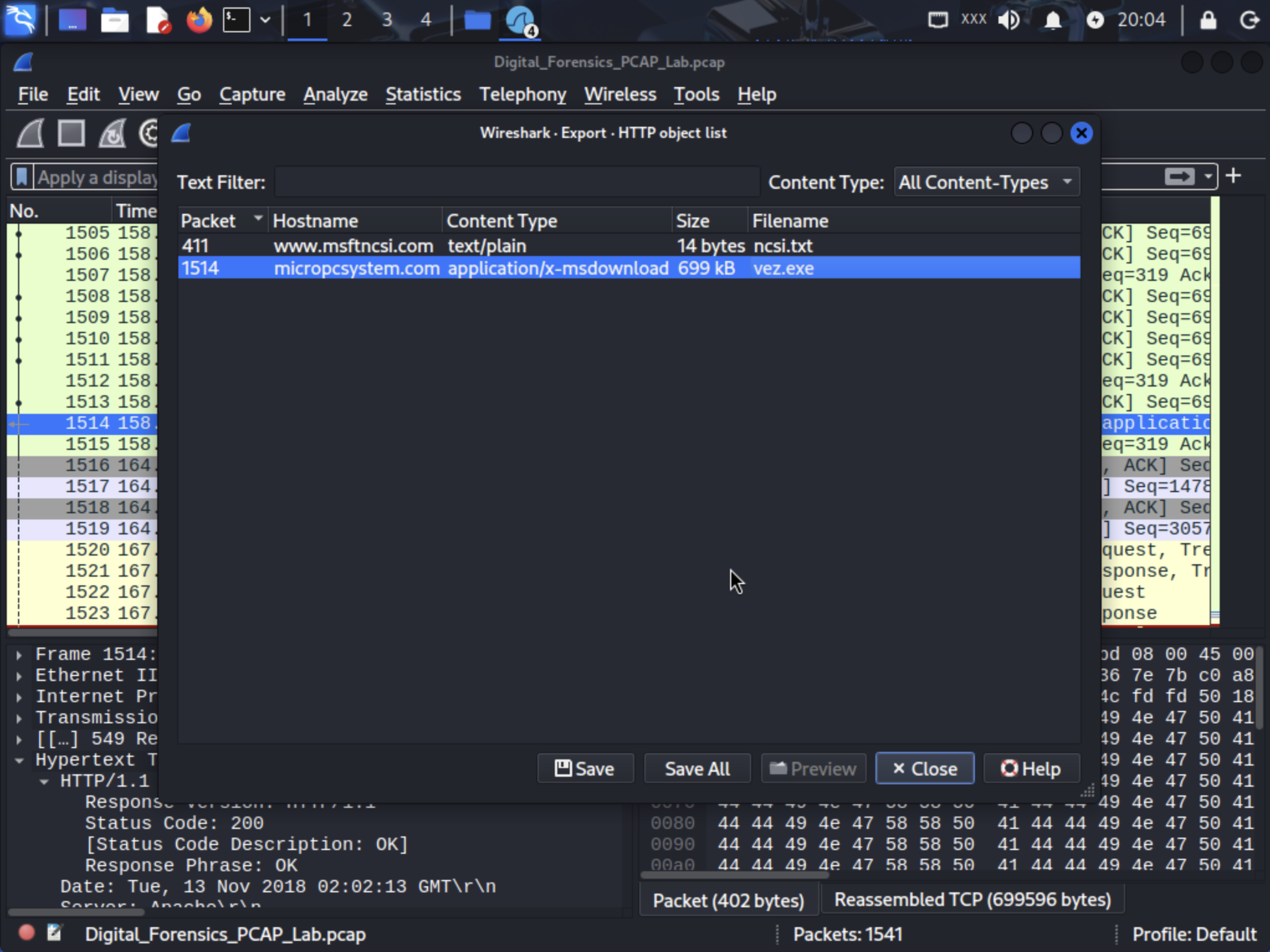Click inside the Text Filter field

coord(517,183)
